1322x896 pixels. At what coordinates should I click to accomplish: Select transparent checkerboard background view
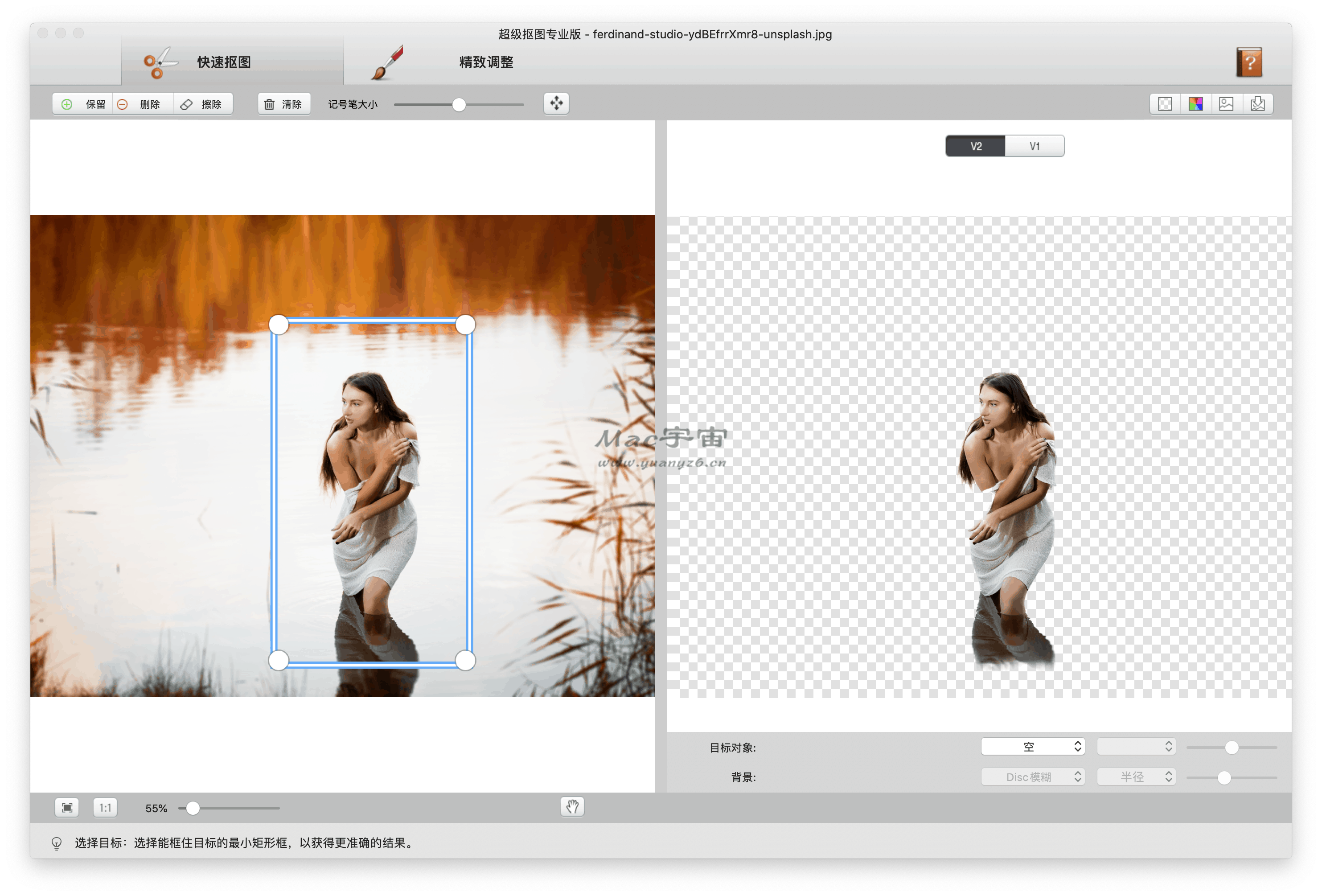point(1164,104)
